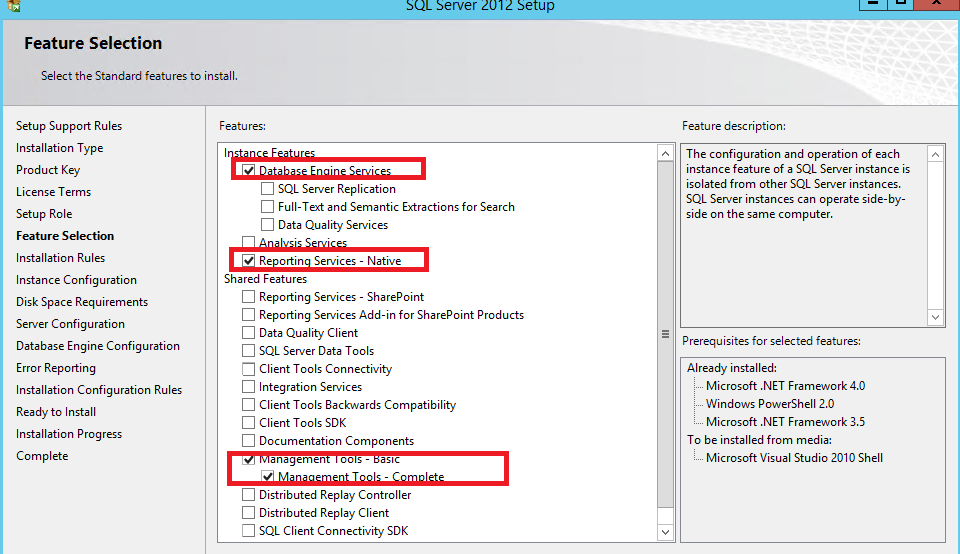Select Installation Configuration Rules step

pos(99,391)
